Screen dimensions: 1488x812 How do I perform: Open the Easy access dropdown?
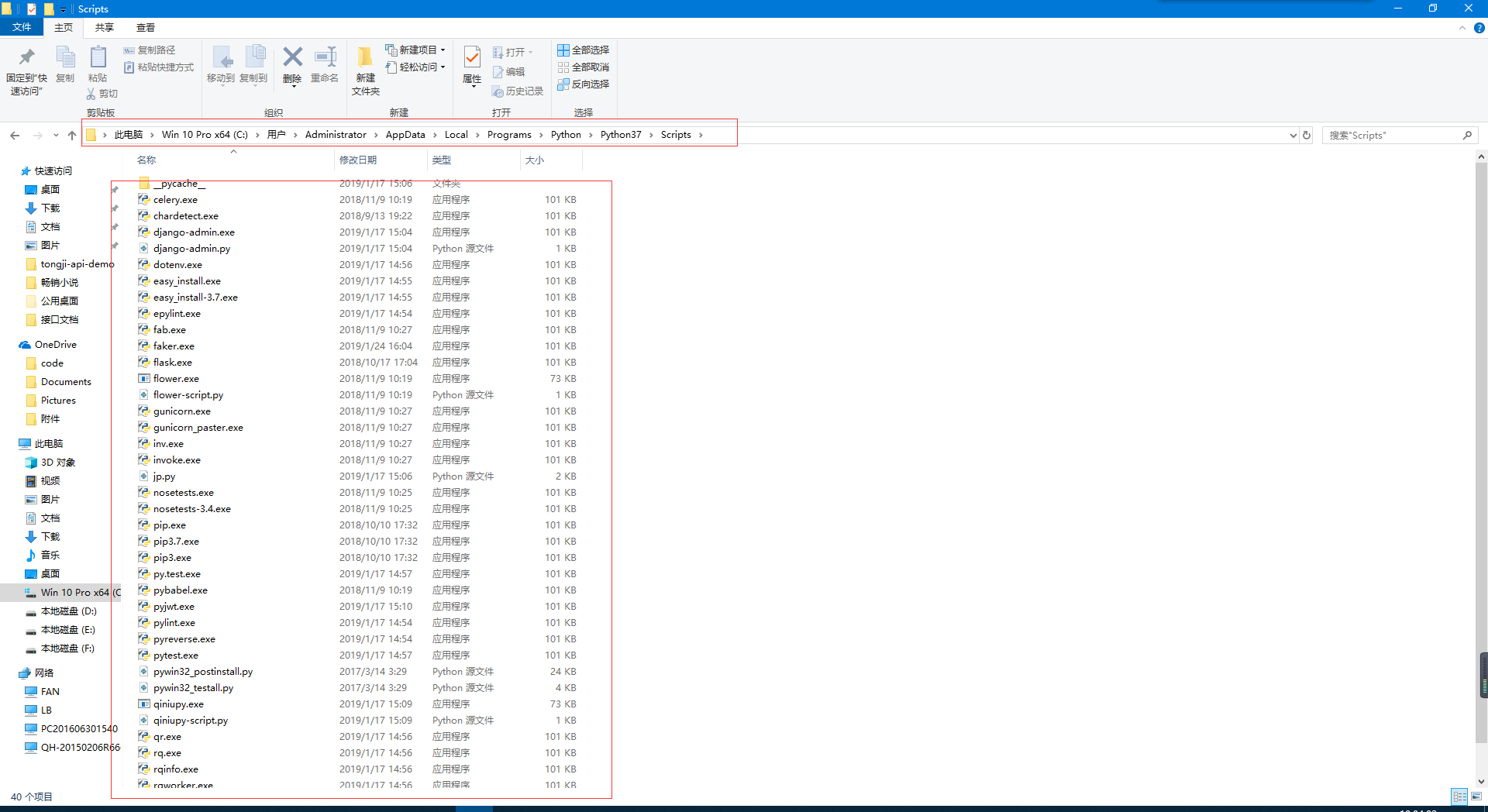coord(415,67)
